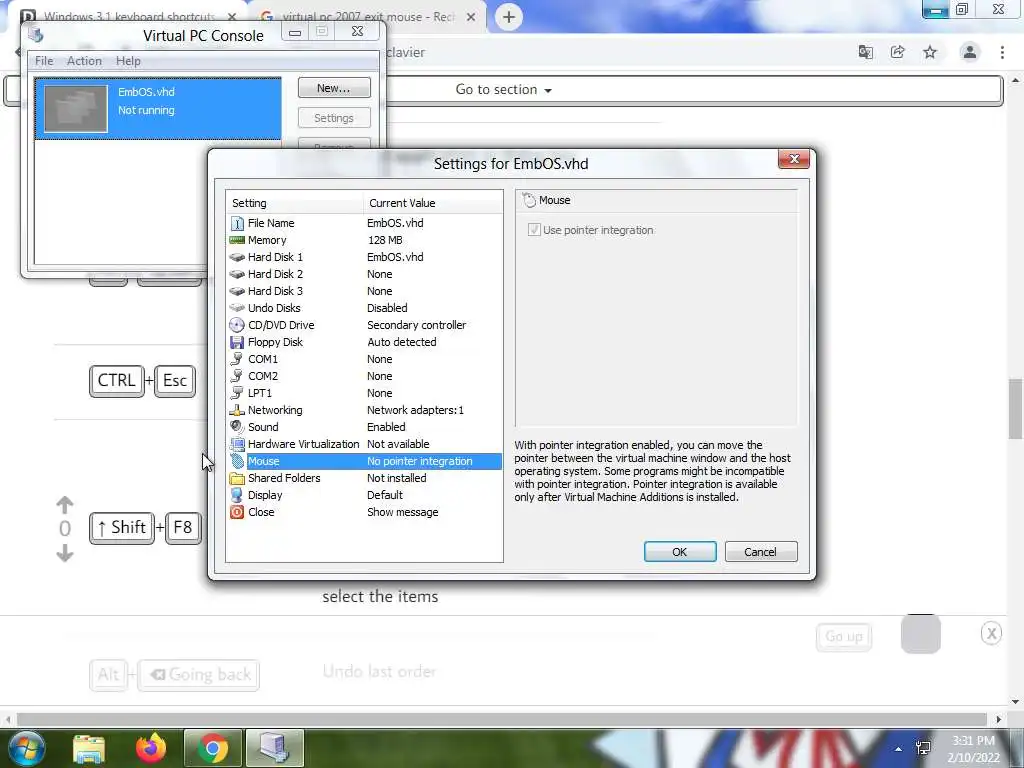Close the Settings for EmbOS.vhd dialog
This screenshot has width=1024, height=768.
794,159
